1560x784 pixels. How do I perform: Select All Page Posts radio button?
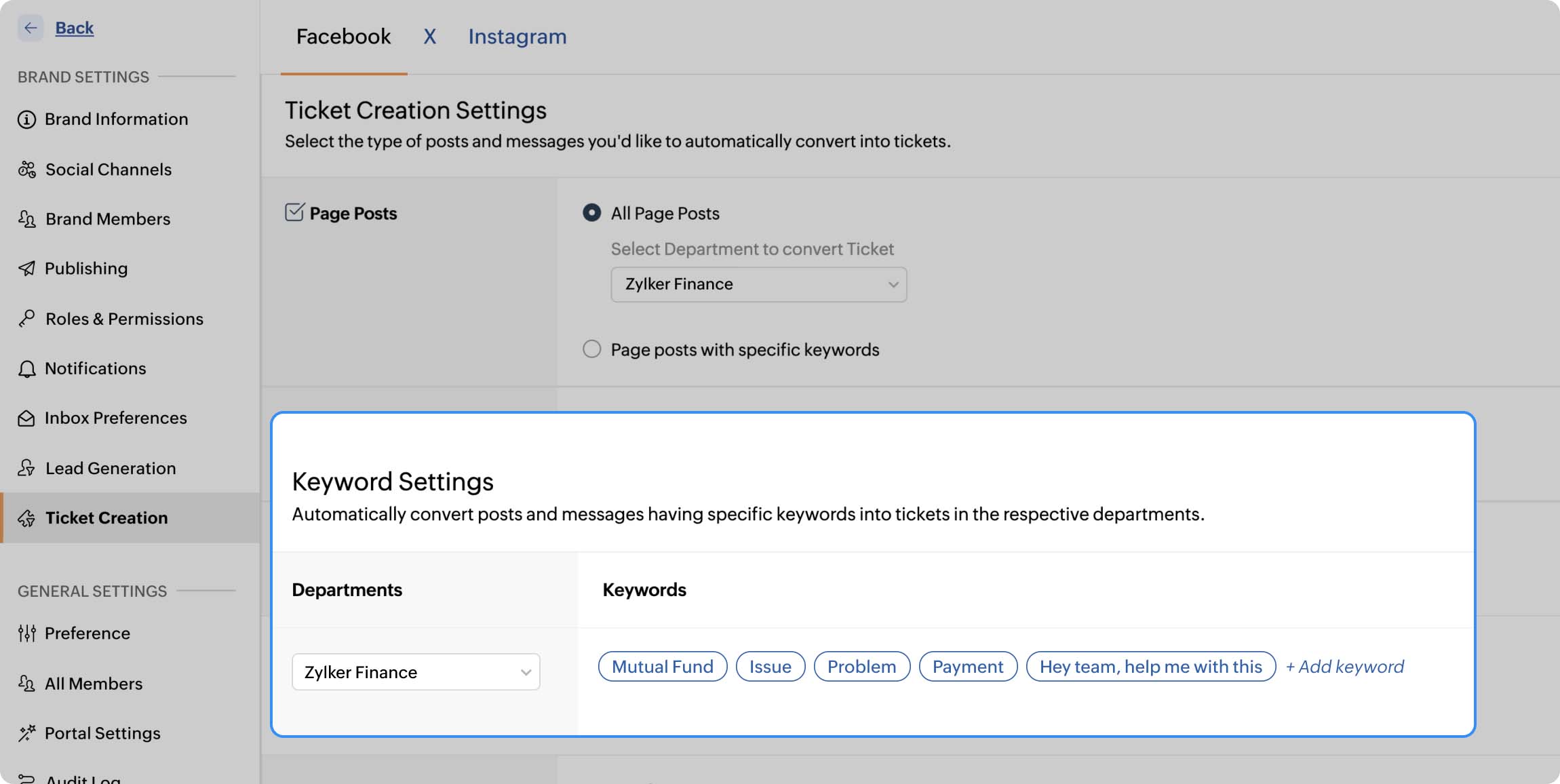pos(591,213)
